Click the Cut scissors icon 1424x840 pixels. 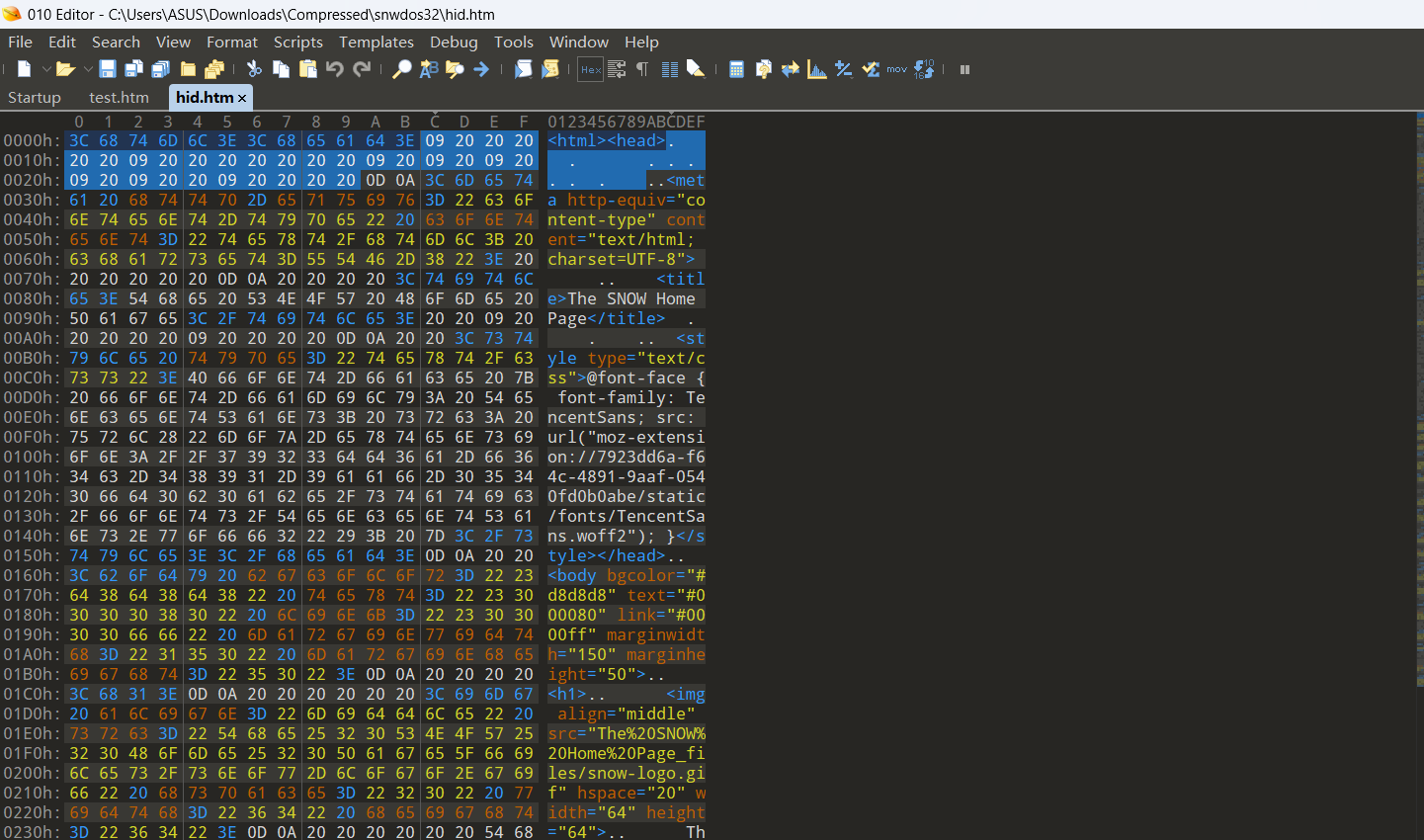(x=254, y=69)
